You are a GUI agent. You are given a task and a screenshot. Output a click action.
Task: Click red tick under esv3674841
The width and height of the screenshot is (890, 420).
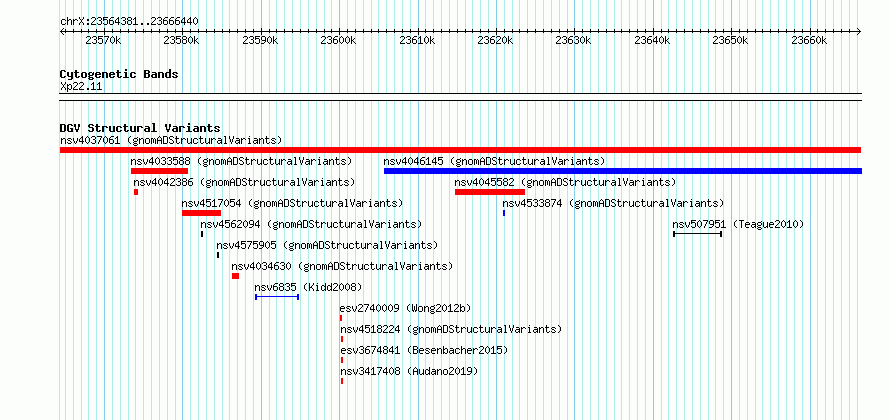(342, 360)
